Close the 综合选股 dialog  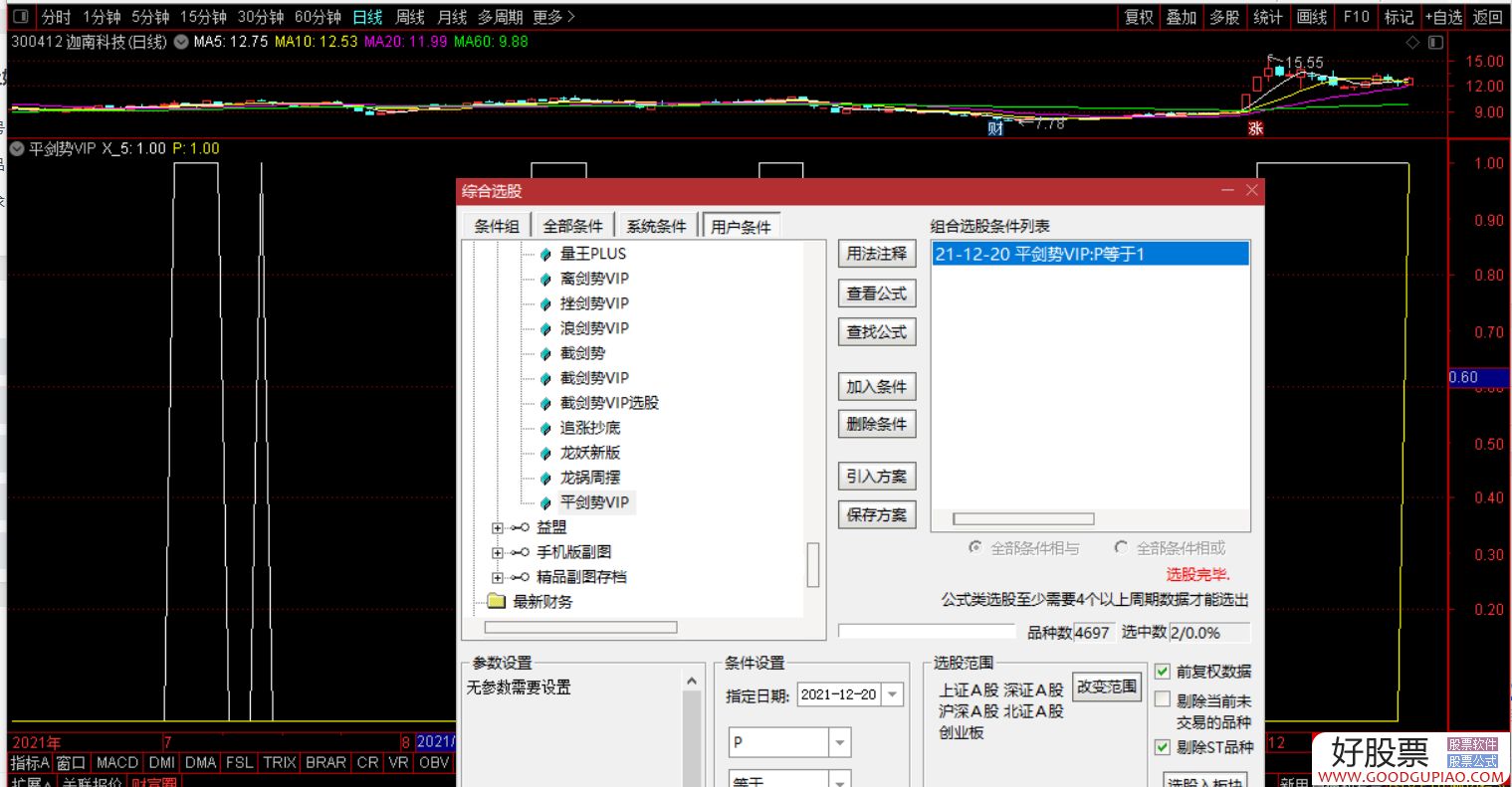click(1252, 190)
